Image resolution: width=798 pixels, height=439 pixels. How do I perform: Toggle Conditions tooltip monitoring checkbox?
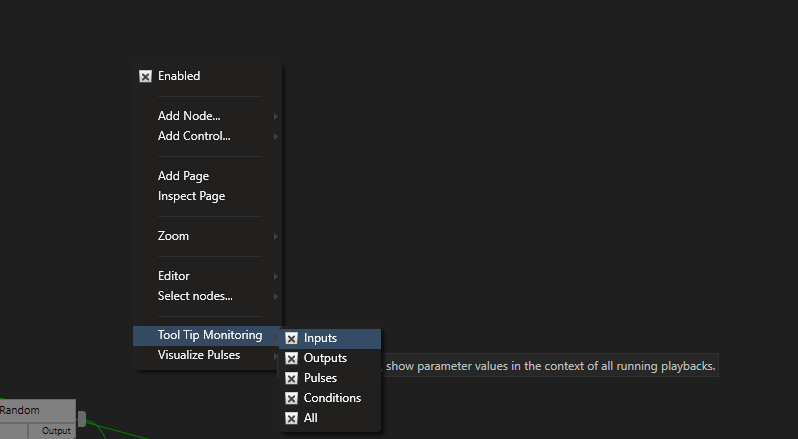tap(291, 398)
